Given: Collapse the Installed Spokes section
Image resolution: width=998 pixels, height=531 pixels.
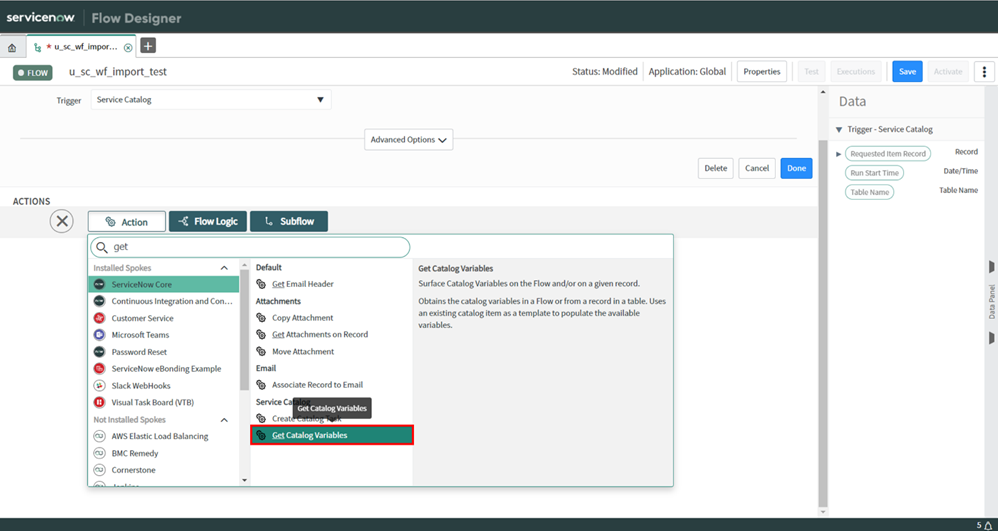Looking at the screenshot, I should [224, 268].
